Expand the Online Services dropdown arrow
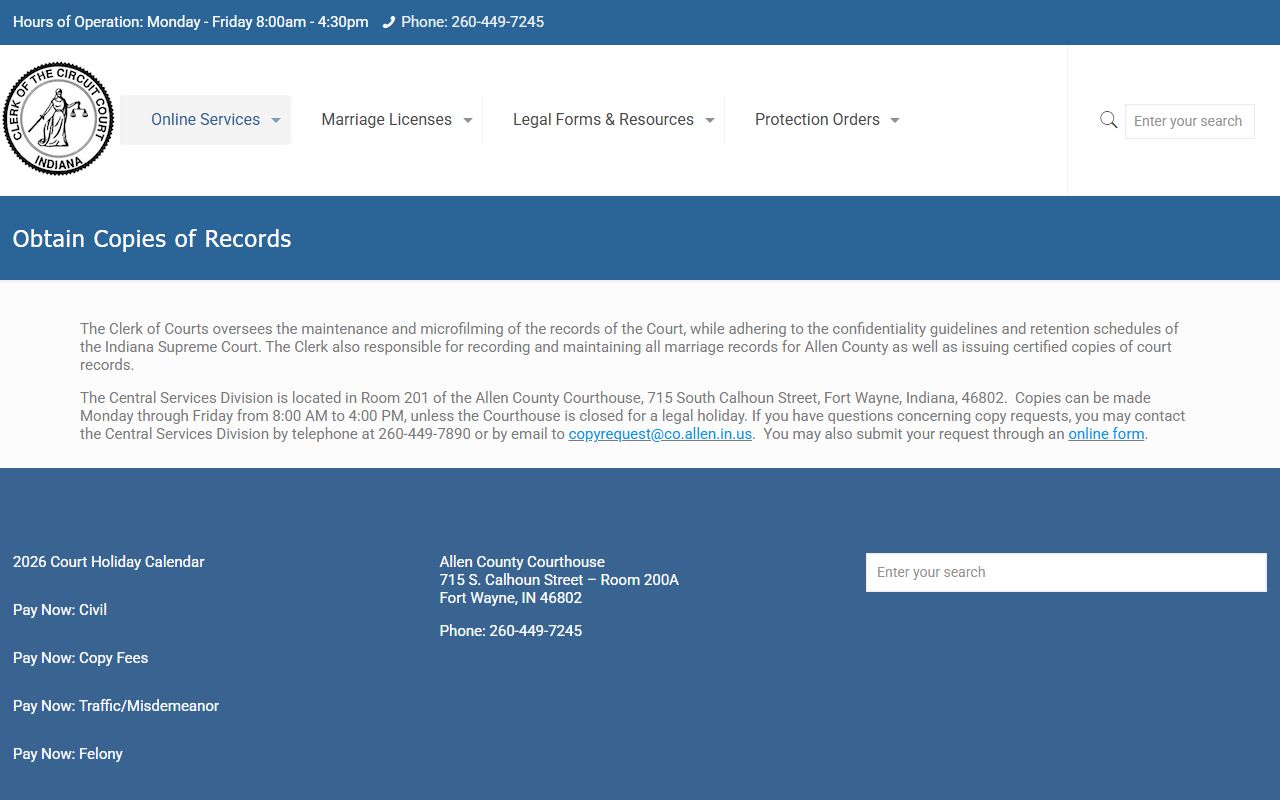The height and width of the screenshot is (800, 1280). [x=276, y=120]
